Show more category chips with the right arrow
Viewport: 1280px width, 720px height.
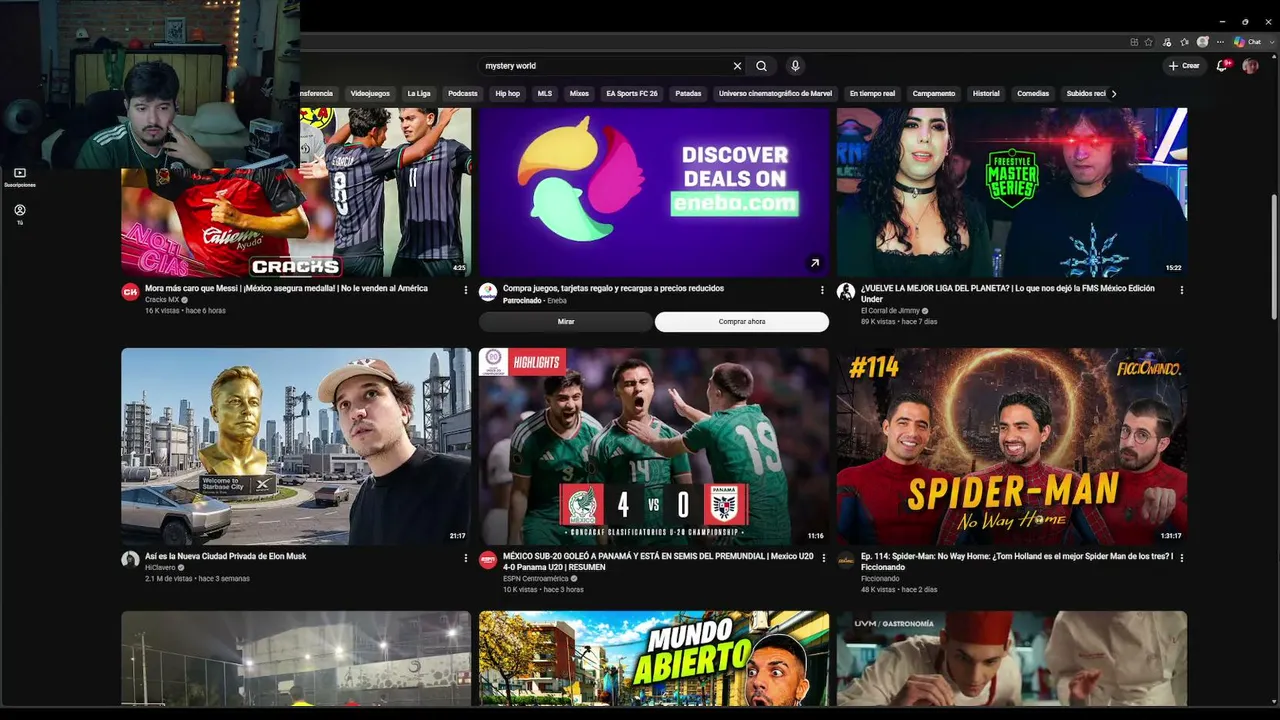point(1114,94)
